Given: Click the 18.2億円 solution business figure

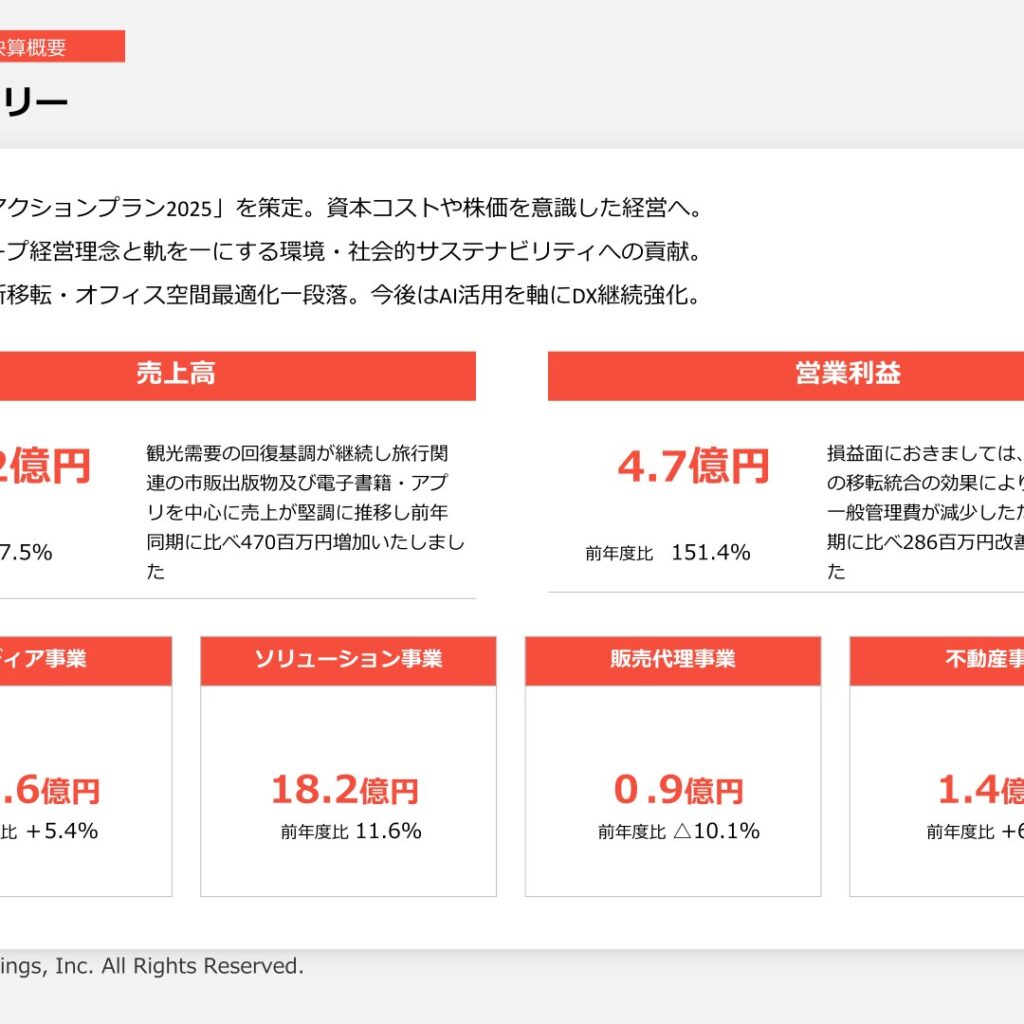Looking at the screenshot, I should click(345, 790).
